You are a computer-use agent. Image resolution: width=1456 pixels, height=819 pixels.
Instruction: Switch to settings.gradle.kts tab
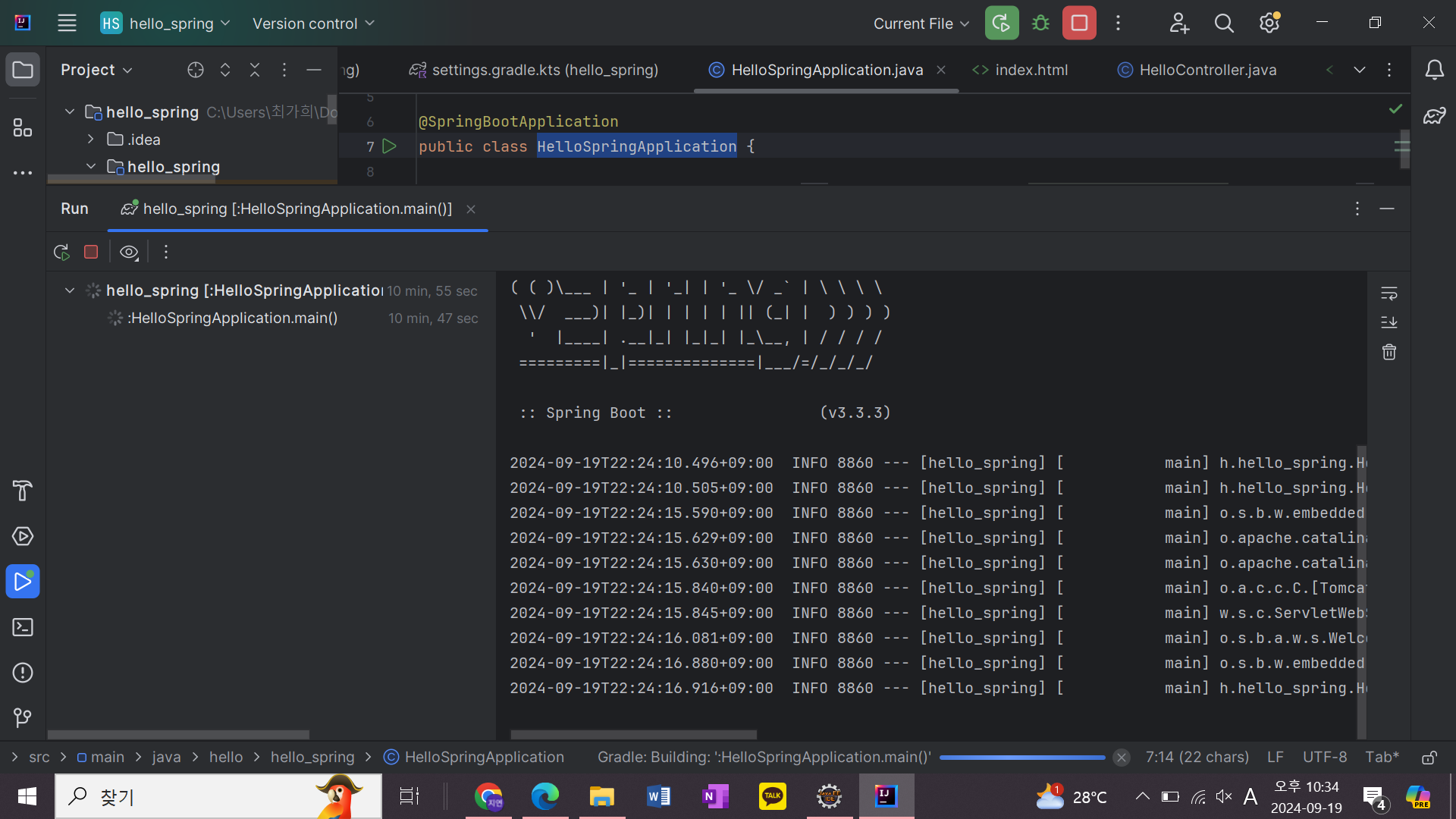(x=534, y=70)
